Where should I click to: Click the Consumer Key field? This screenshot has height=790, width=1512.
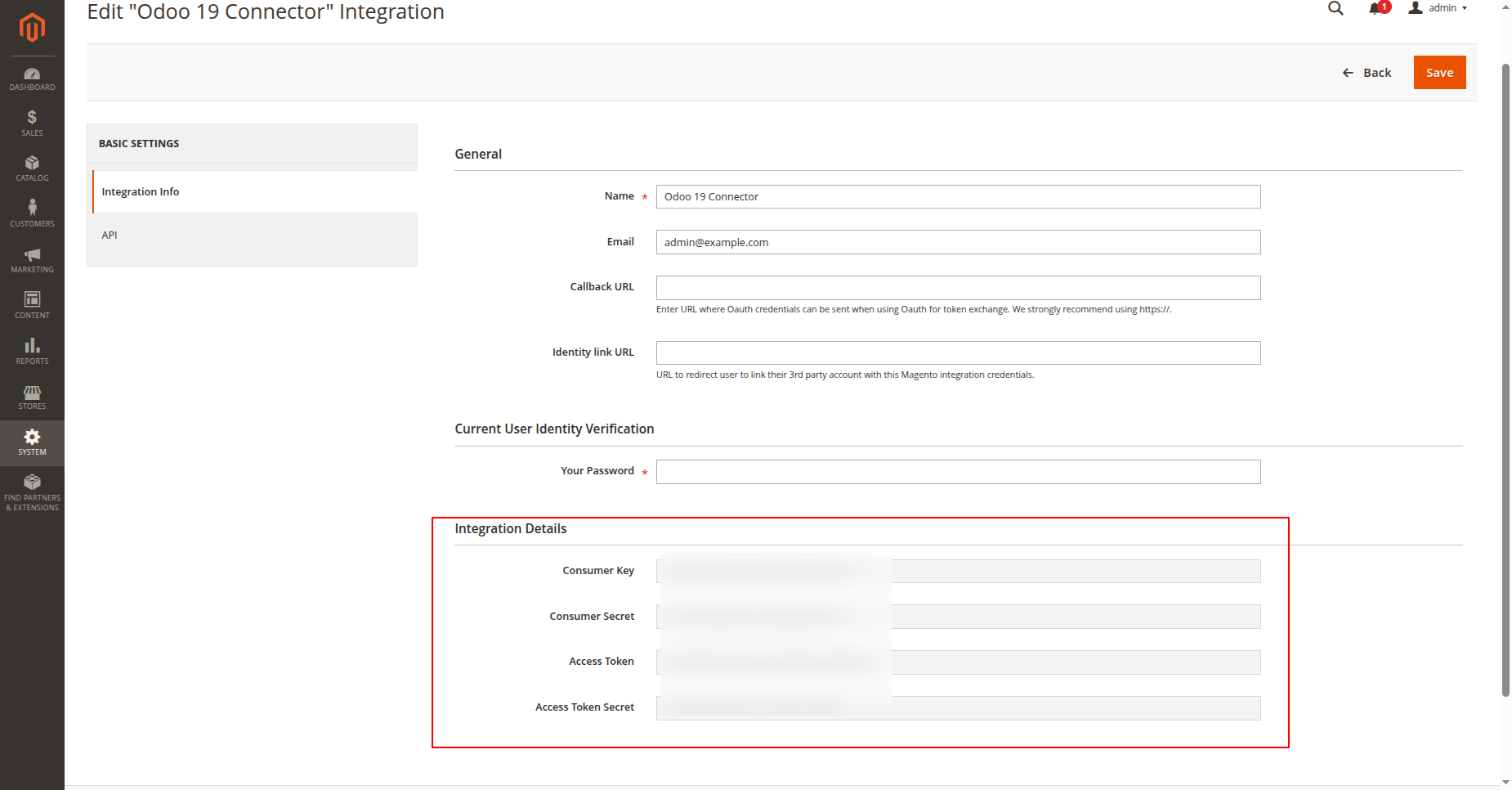[x=958, y=572]
